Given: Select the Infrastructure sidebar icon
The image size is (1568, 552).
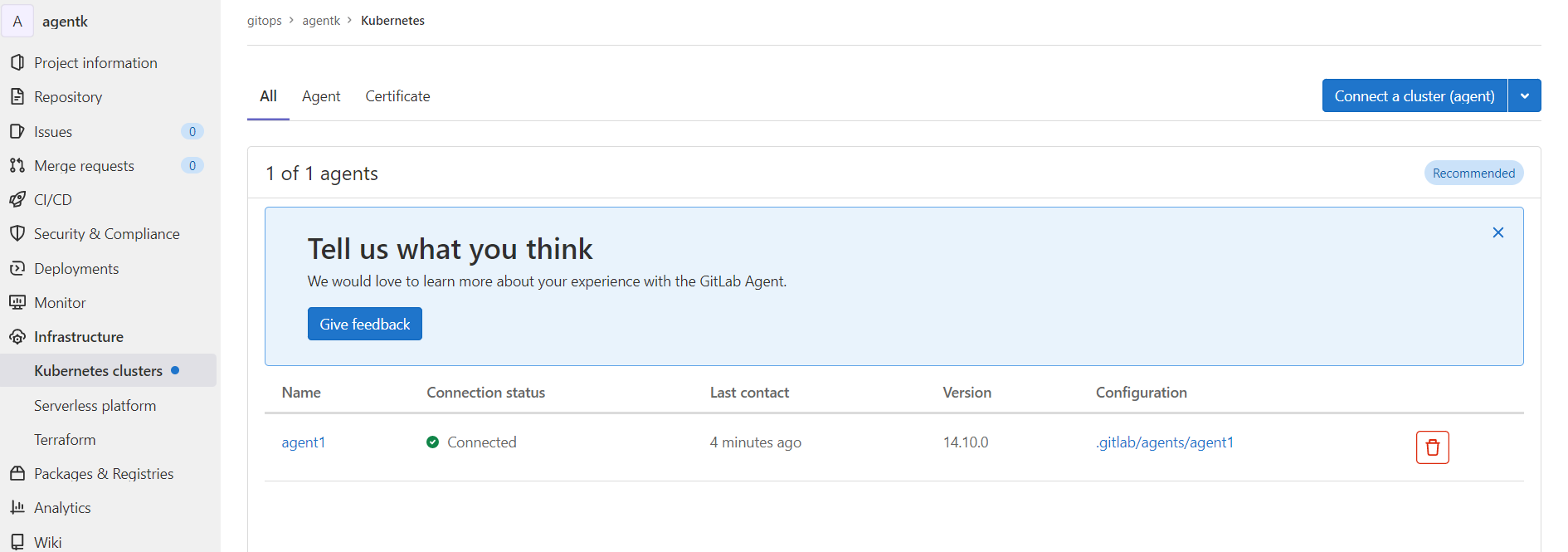Looking at the screenshot, I should pyautogui.click(x=18, y=336).
